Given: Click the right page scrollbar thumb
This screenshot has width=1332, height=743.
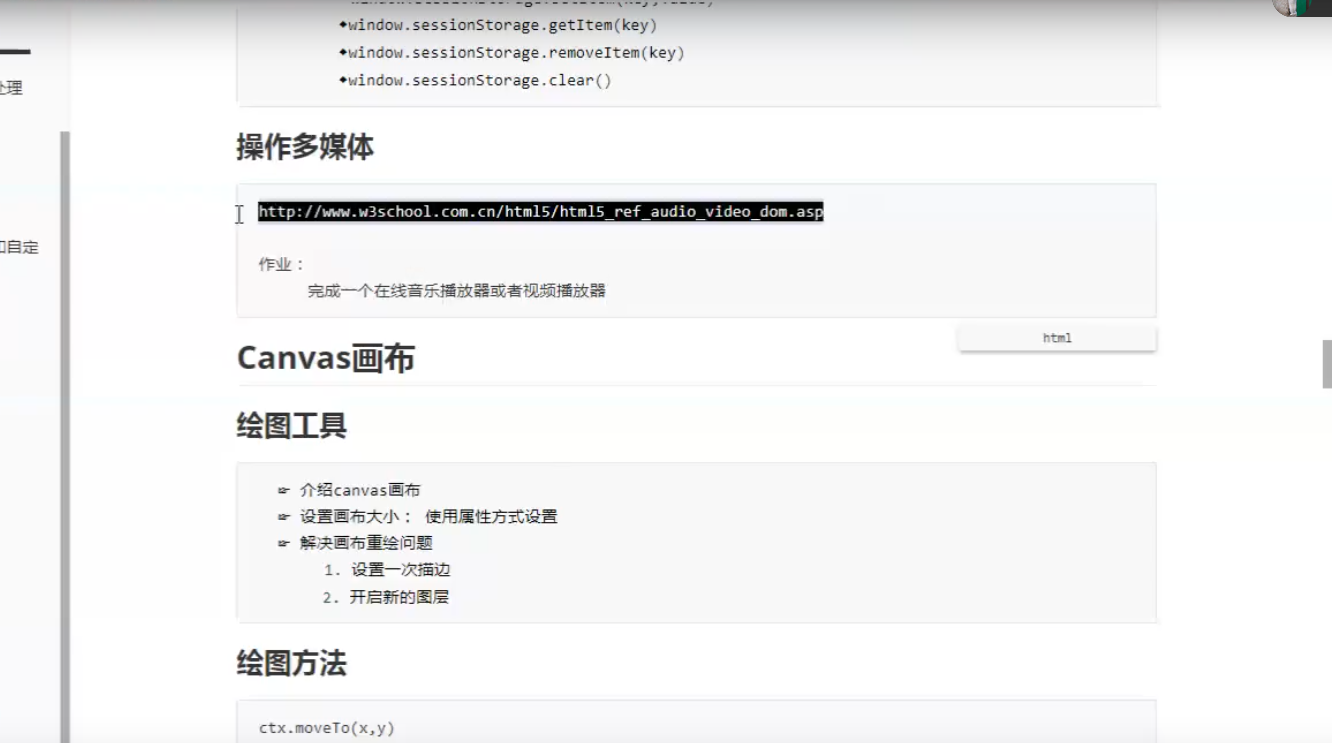Looking at the screenshot, I should 1327,363.
